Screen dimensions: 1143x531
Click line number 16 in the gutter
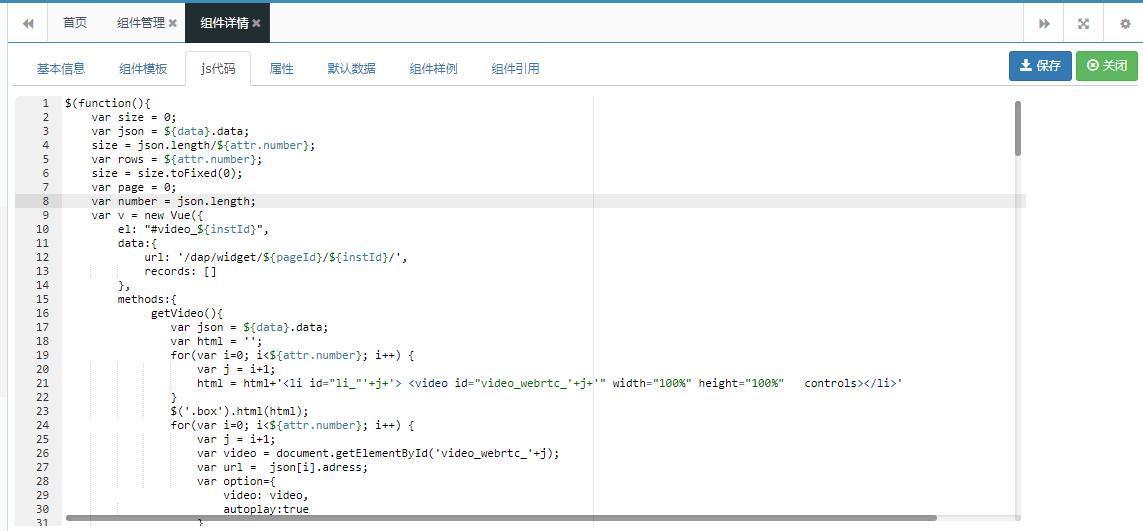pyautogui.click(x=42, y=313)
